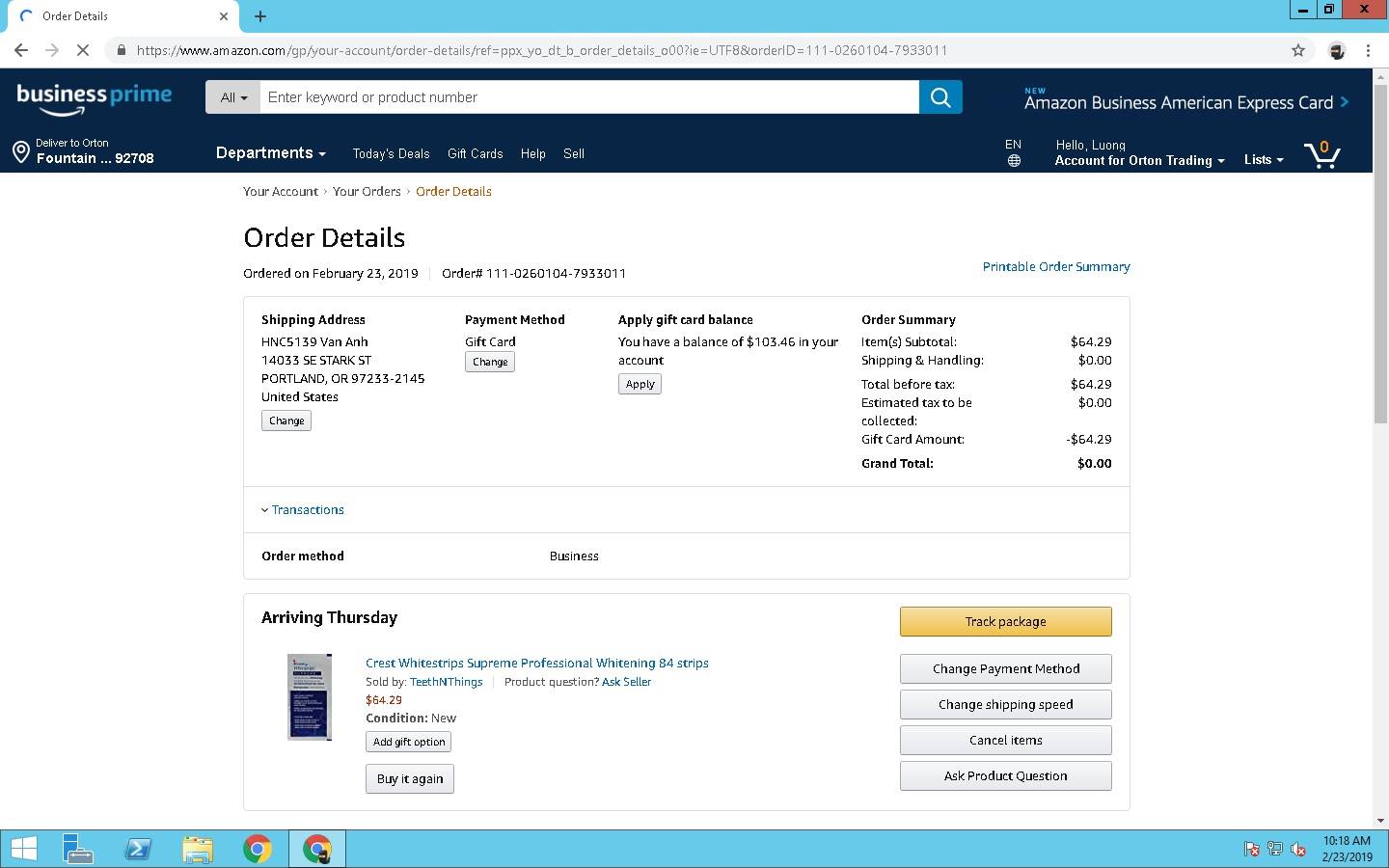The width and height of the screenshot is (1389, 868).
Task: Click the Crest Whitestrips product thumbnail
Action: click(310, 697)
